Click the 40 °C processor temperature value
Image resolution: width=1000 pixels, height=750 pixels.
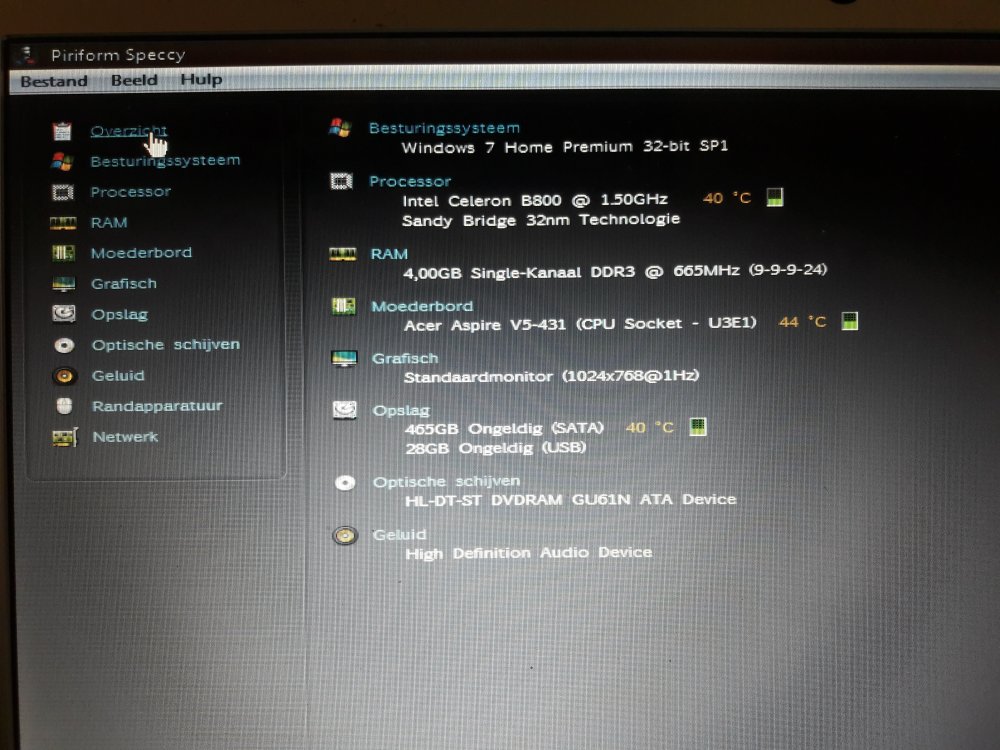(727, 198)
